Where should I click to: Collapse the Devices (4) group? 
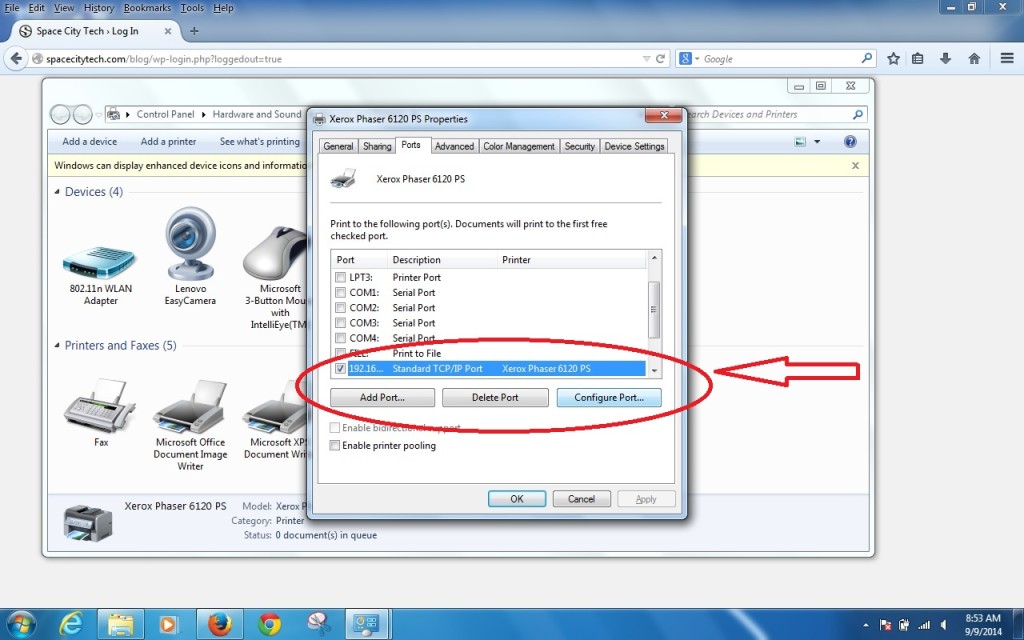[x=57, y=191]
